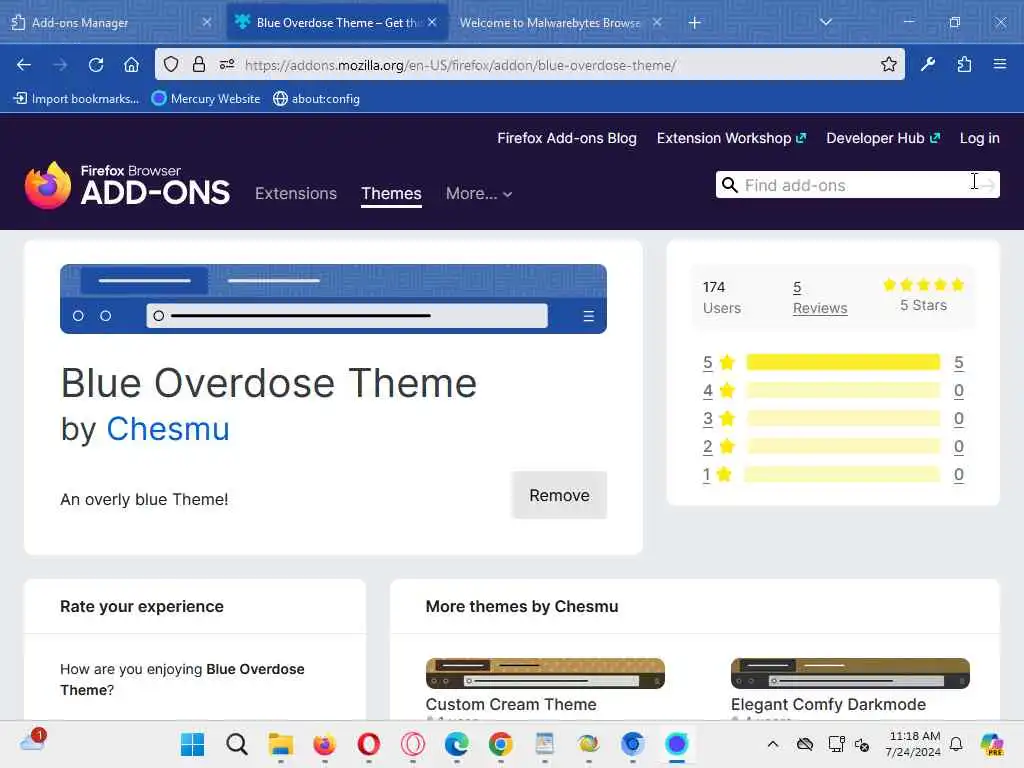Launch Opera GX outline icon in taskbar
The width and height of the screenshot is (1024, 768).
tap(413, 744)
